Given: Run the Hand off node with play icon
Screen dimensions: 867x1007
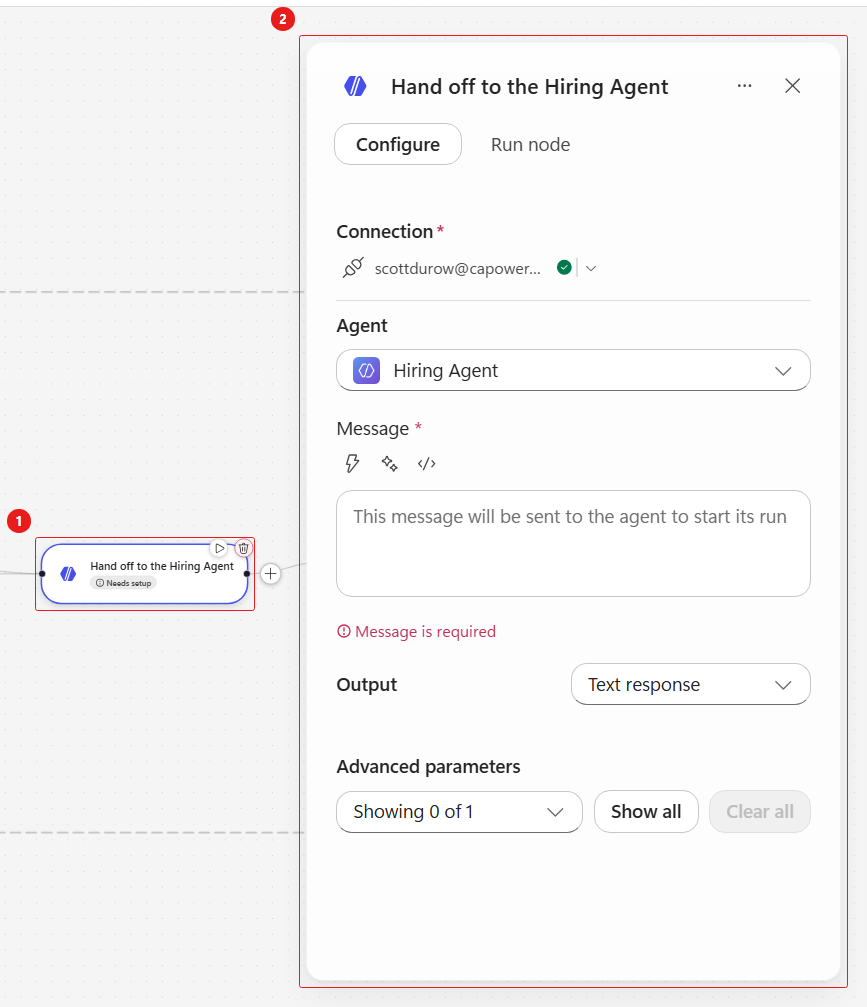Looking at the screenshot, I should (220, 548).
